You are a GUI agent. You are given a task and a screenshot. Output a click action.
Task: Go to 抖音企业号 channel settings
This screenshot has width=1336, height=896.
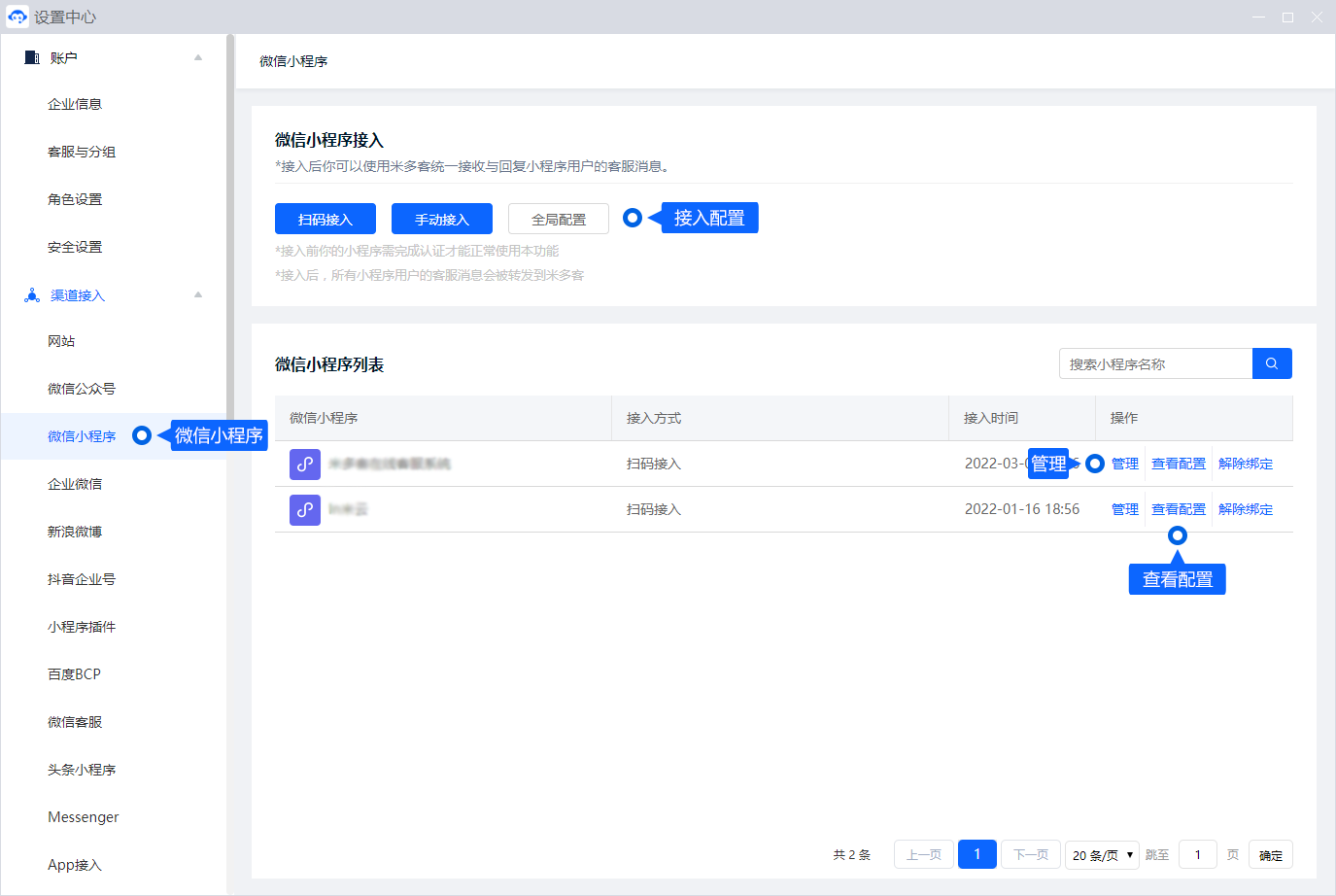tap(82, 579)
